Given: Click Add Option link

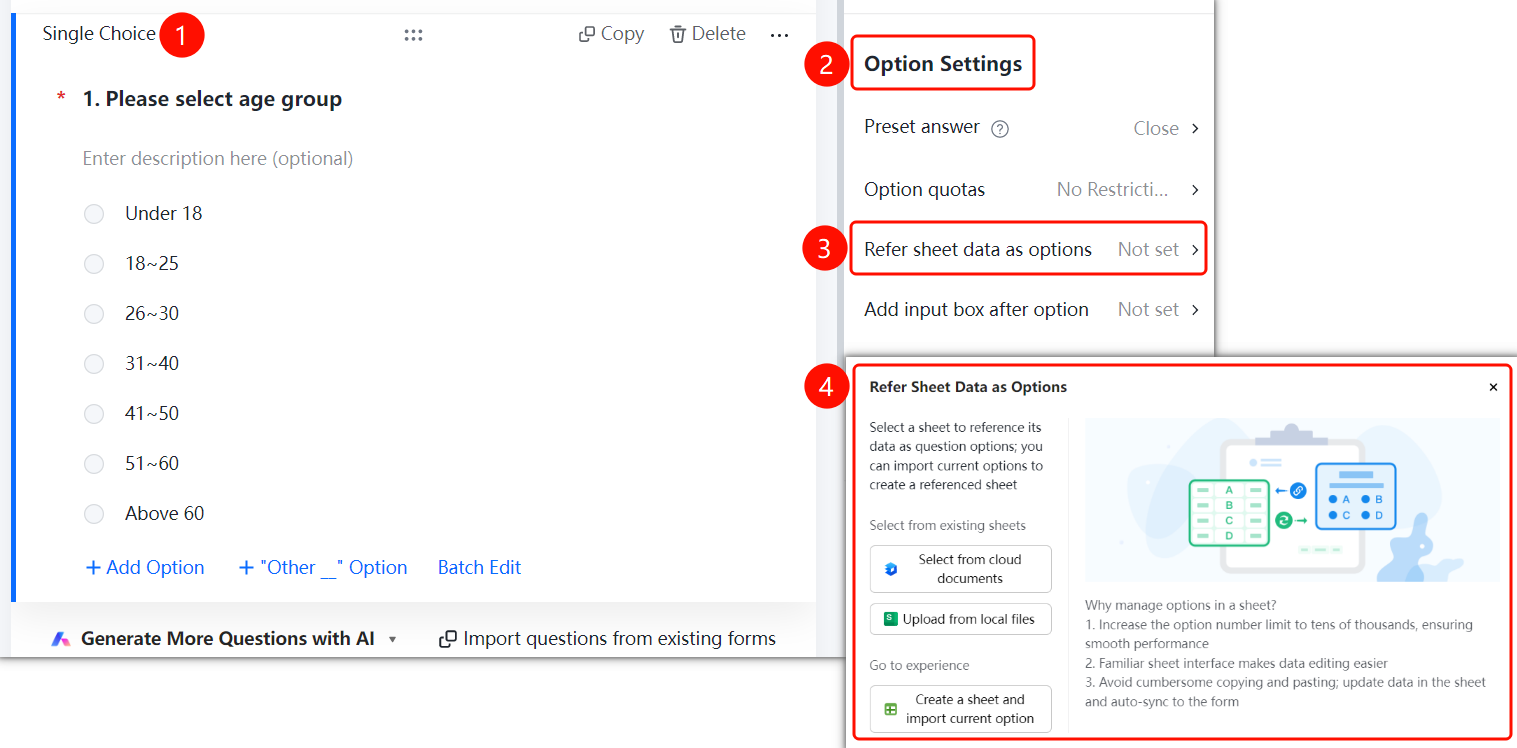Looking at the screenshot, I should [145, 568].
